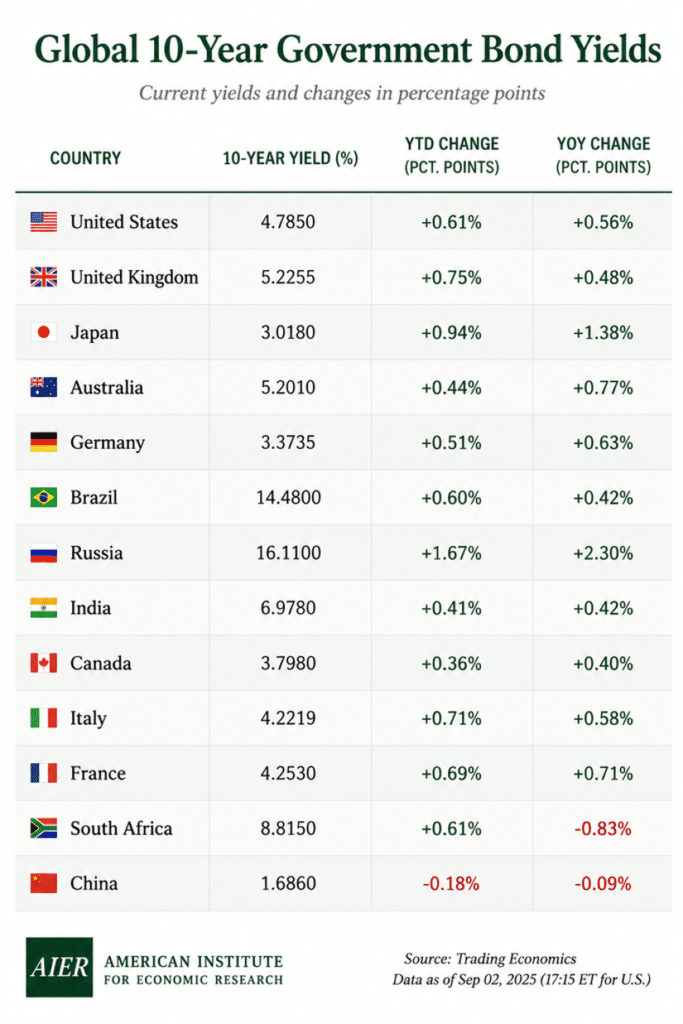Click the Canada flag icon
Viewport: 683px width, 1024px height.
(44, 663)
